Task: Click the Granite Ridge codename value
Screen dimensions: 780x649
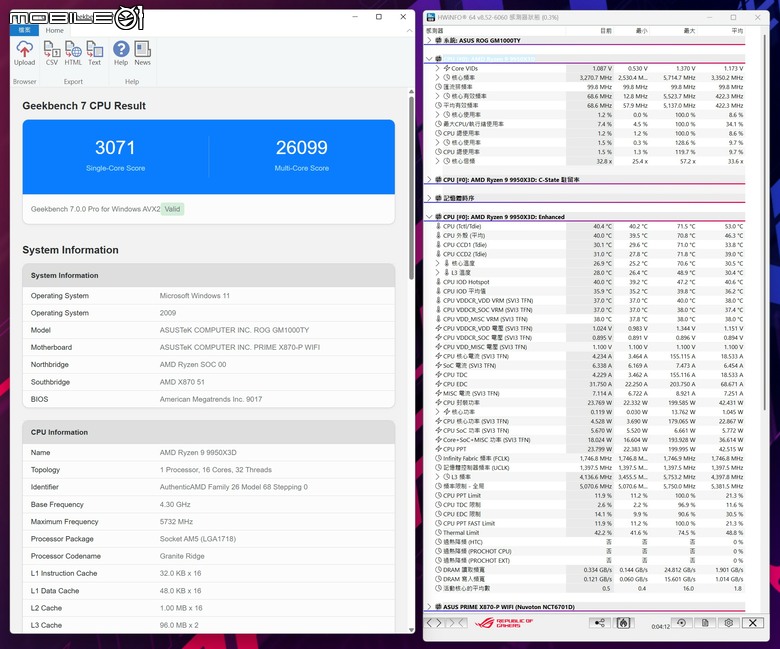Action: [182, 556]
